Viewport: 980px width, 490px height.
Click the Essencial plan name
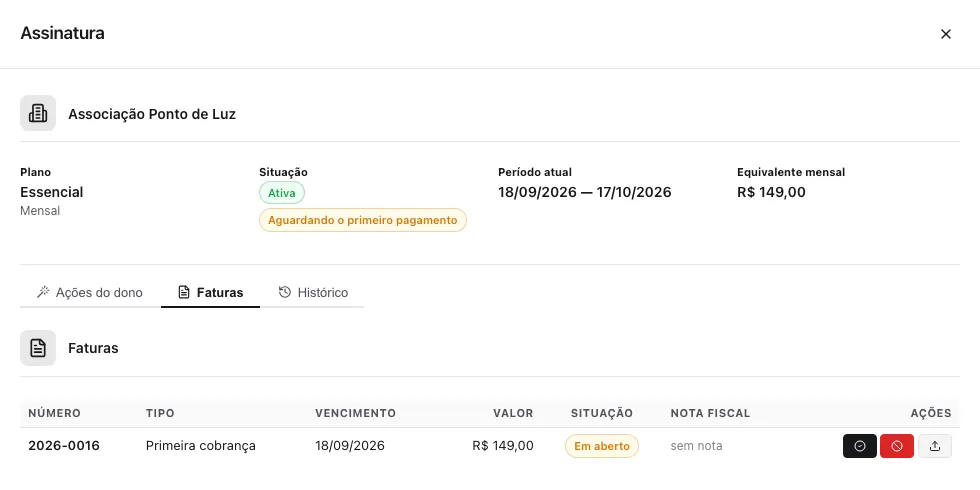[x=52, y=192]
